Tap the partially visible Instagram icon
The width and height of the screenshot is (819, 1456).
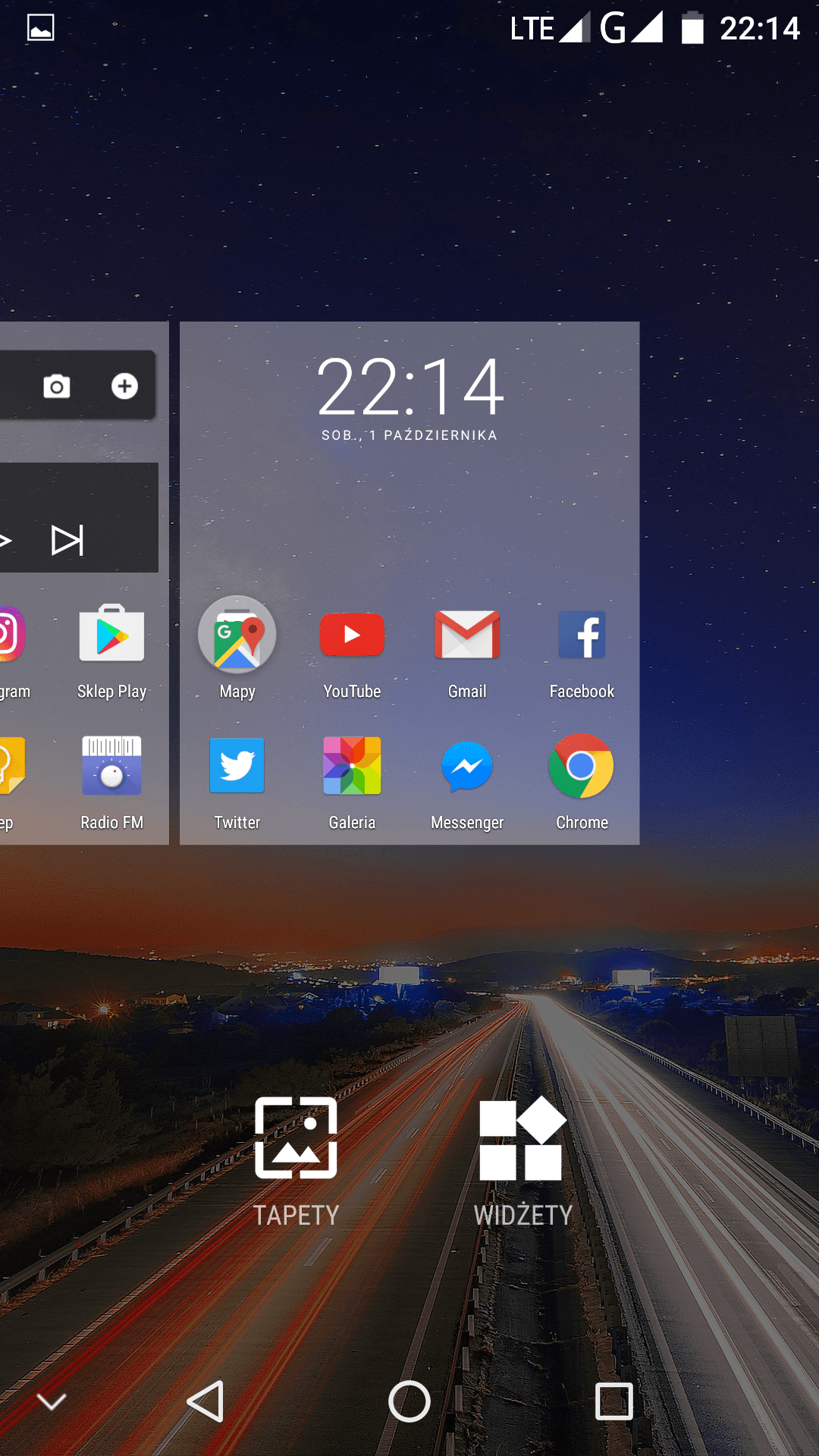coord(12,634)
